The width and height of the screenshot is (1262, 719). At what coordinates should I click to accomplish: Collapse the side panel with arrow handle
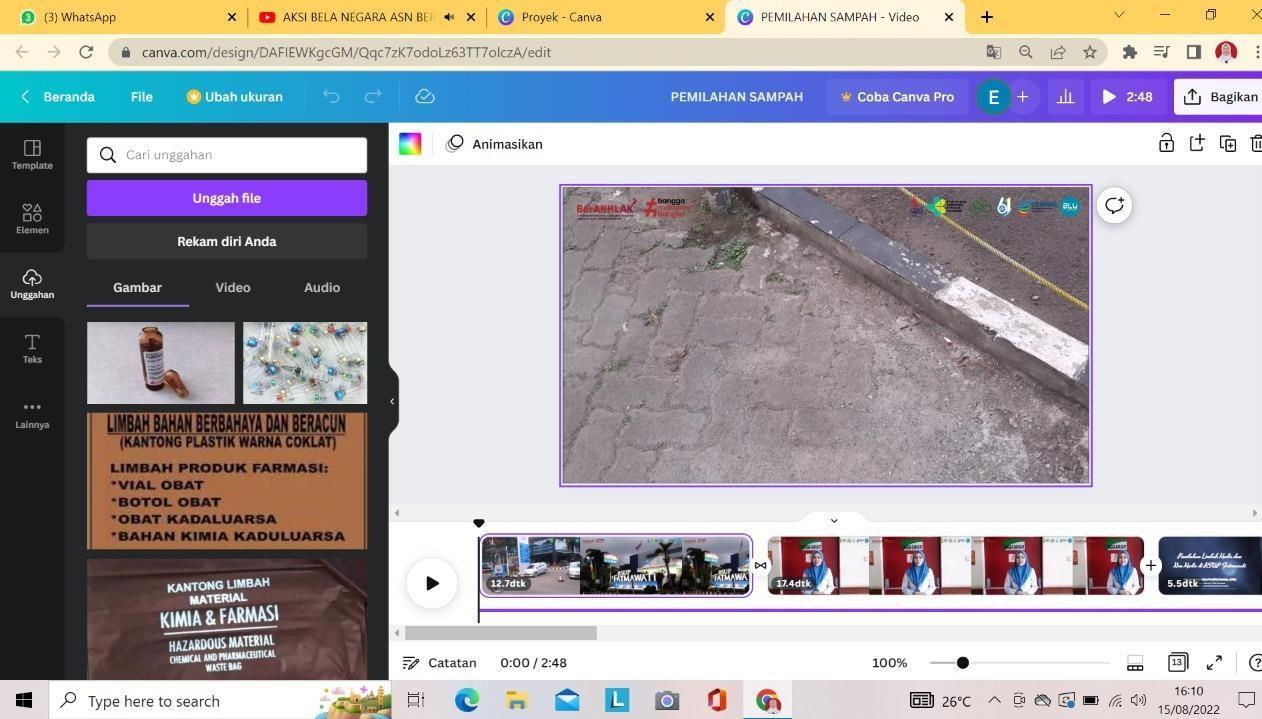393,401
